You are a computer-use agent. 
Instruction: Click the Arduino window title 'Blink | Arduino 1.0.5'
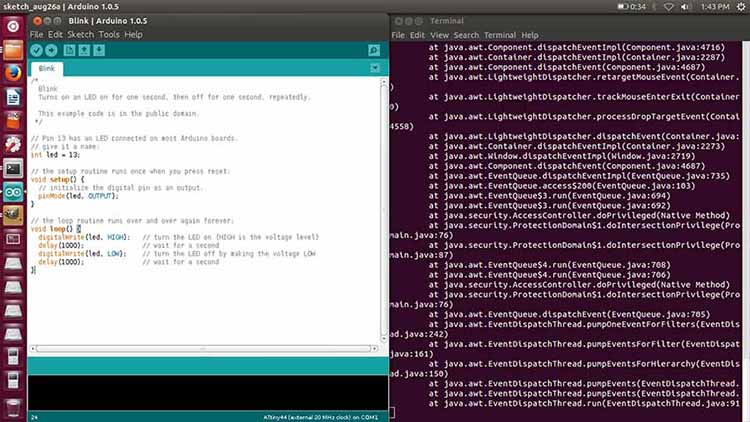[108, 21]
